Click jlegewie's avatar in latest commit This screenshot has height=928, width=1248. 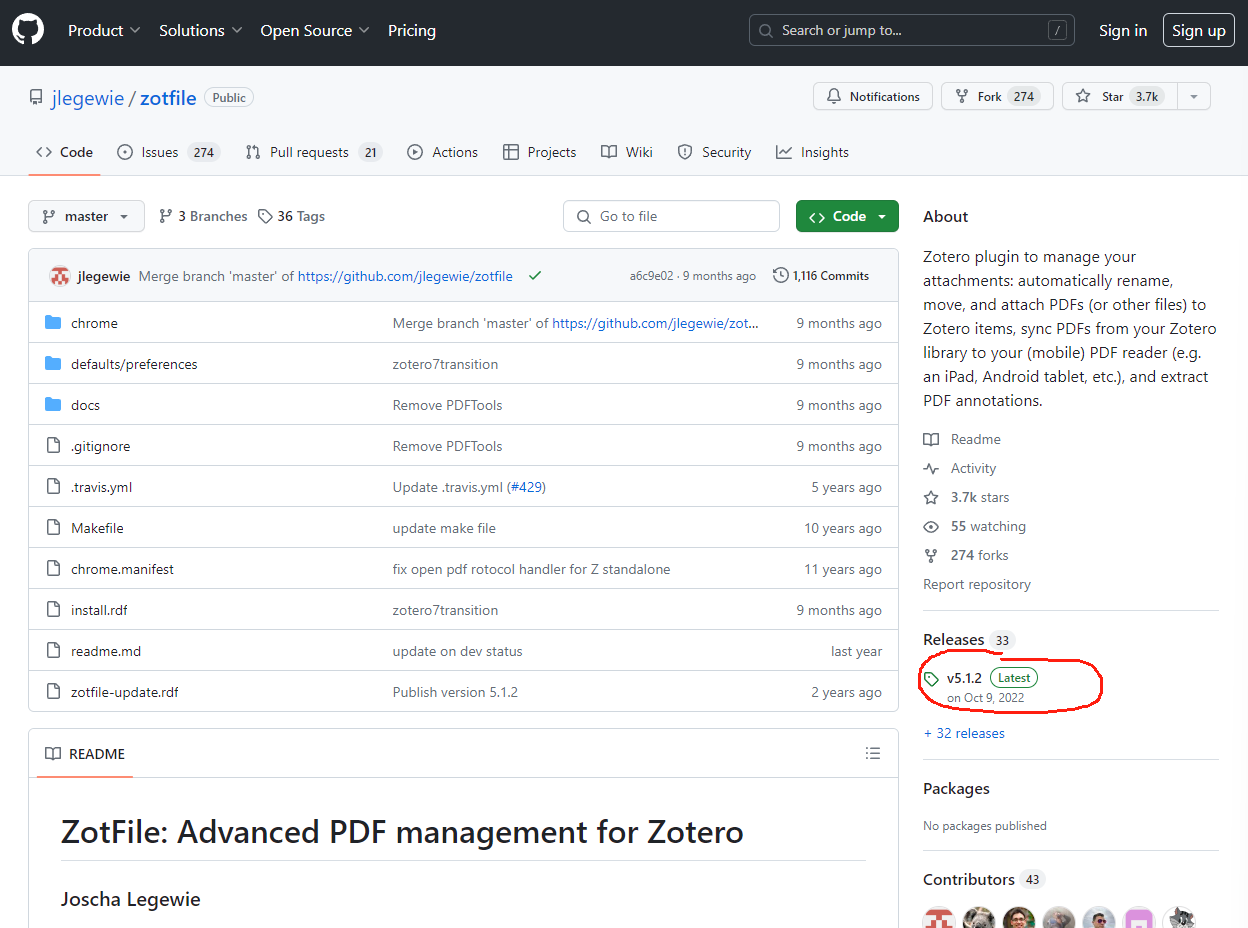pyautogui.click(x=60, y=276)
